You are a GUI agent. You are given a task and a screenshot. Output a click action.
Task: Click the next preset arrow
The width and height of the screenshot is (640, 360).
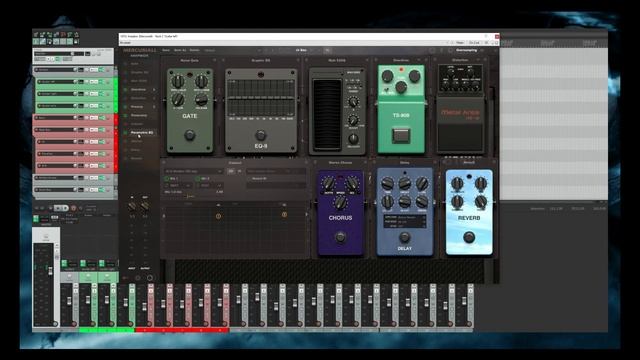[x=274, y=50]
